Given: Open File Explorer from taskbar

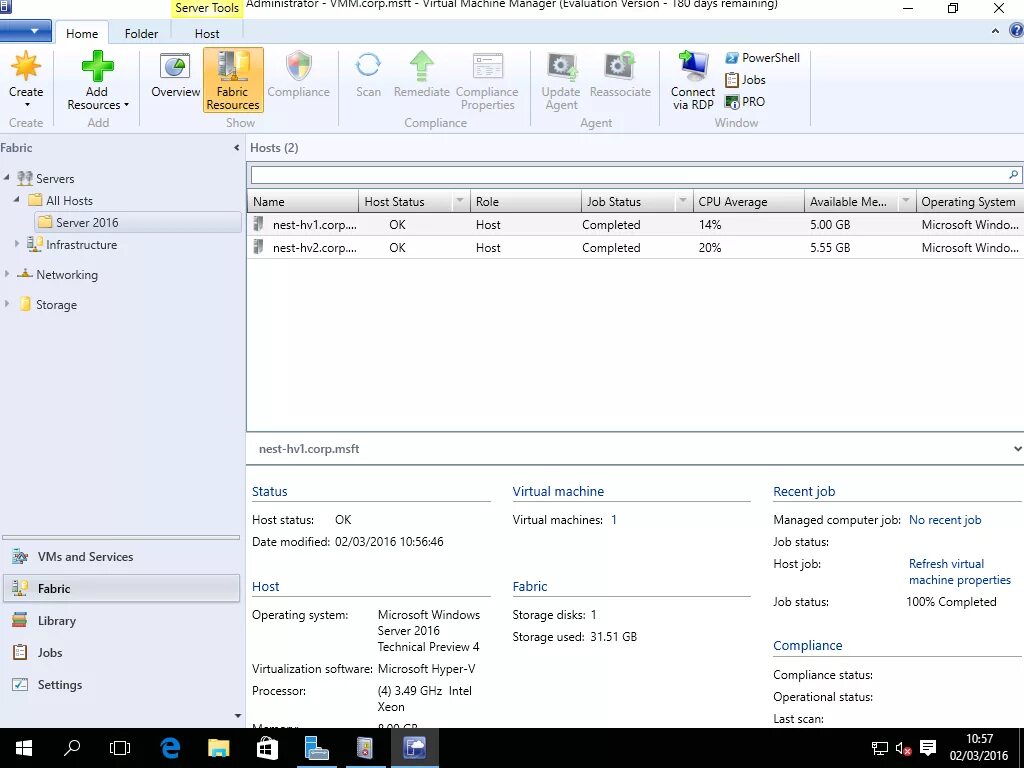Looking at the screenshot, I should (219, 748).
